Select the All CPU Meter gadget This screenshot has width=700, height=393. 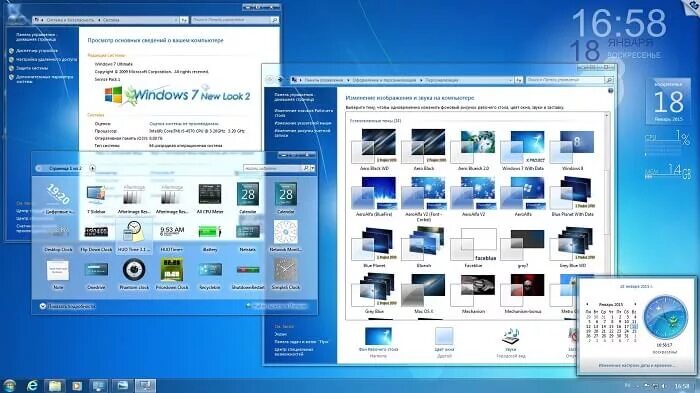210,199
